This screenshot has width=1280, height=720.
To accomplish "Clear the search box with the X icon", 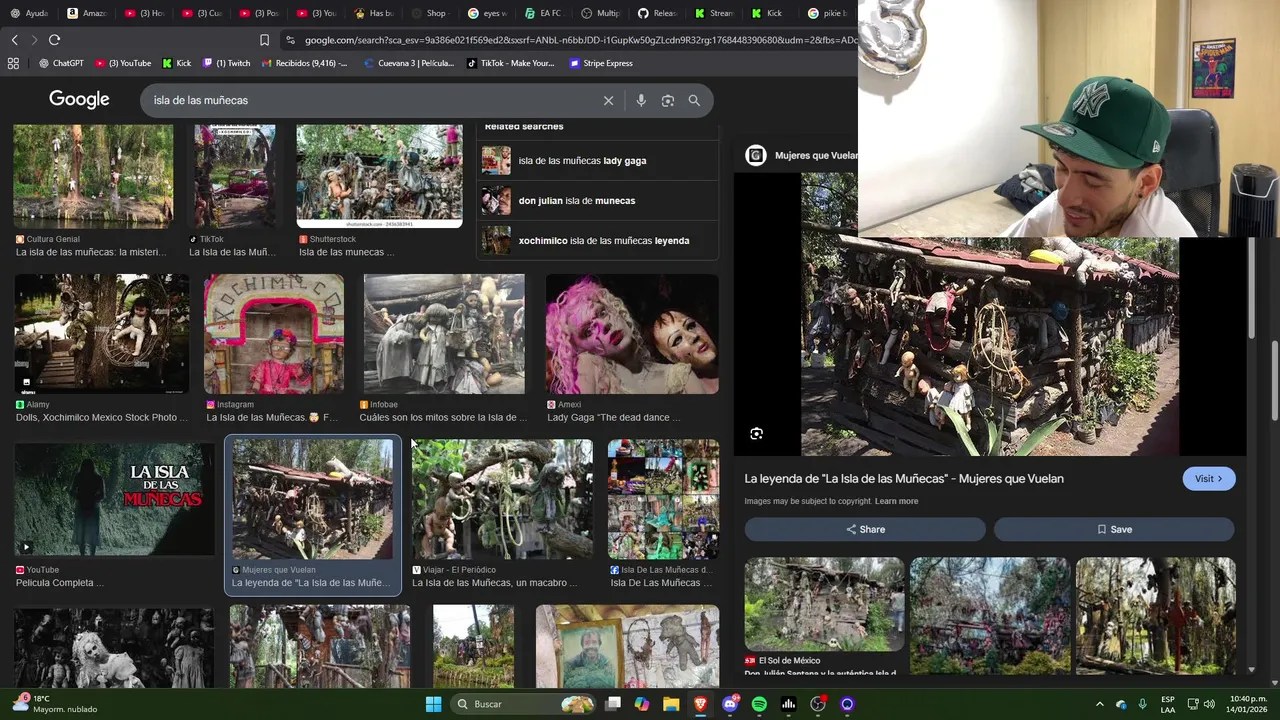I will pyautogui.click(x=608, y=100).
